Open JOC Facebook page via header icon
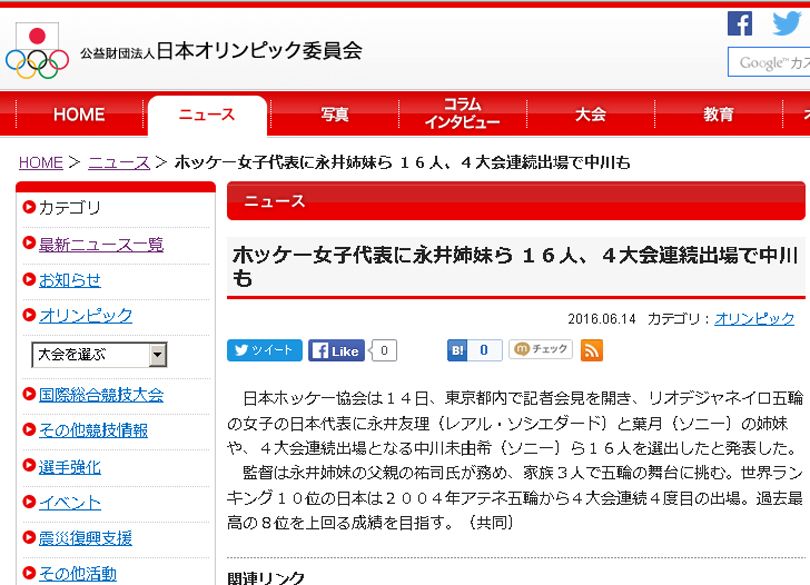Image resolution: width=810 pixels, height=585 pixels. pos(739,22)
